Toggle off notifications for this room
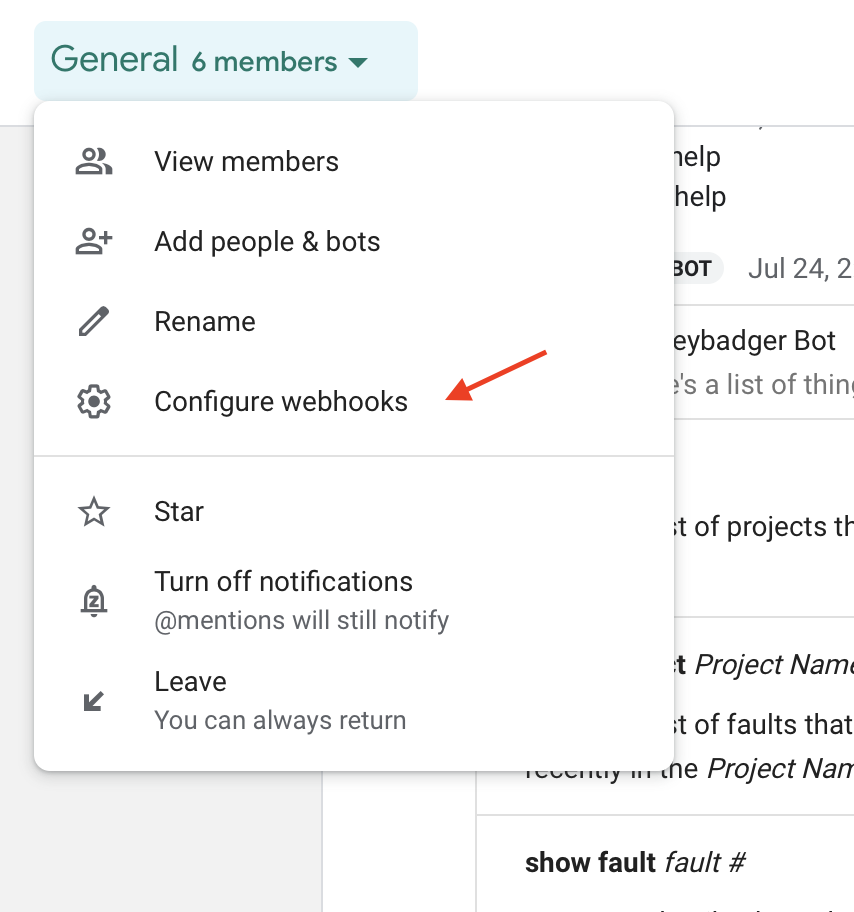Image resolution: width=854 pixels, height=912 pixels. coord(283,581)
